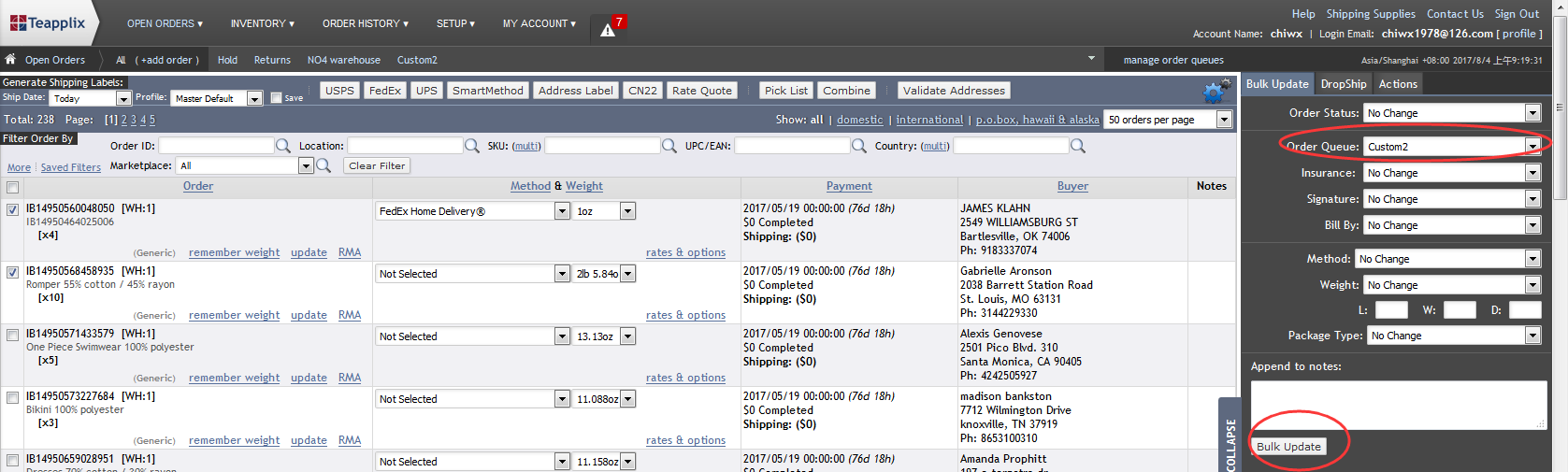The image size is (1568, 472).
Task: Click the magnifier next to Country field
Action: click(x=1078, y=146)
